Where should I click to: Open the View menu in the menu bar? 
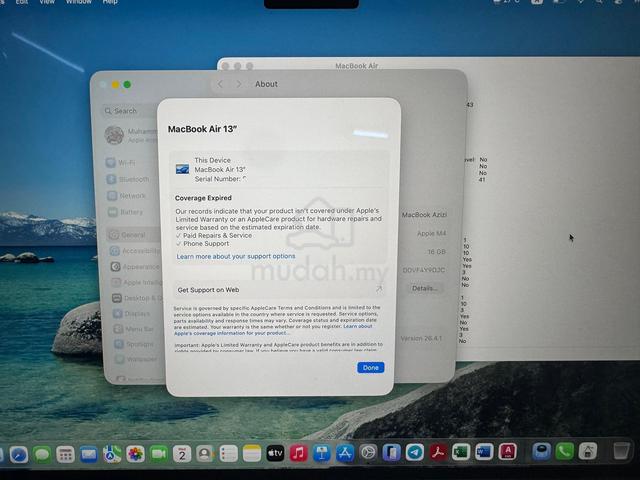[47, 2]
